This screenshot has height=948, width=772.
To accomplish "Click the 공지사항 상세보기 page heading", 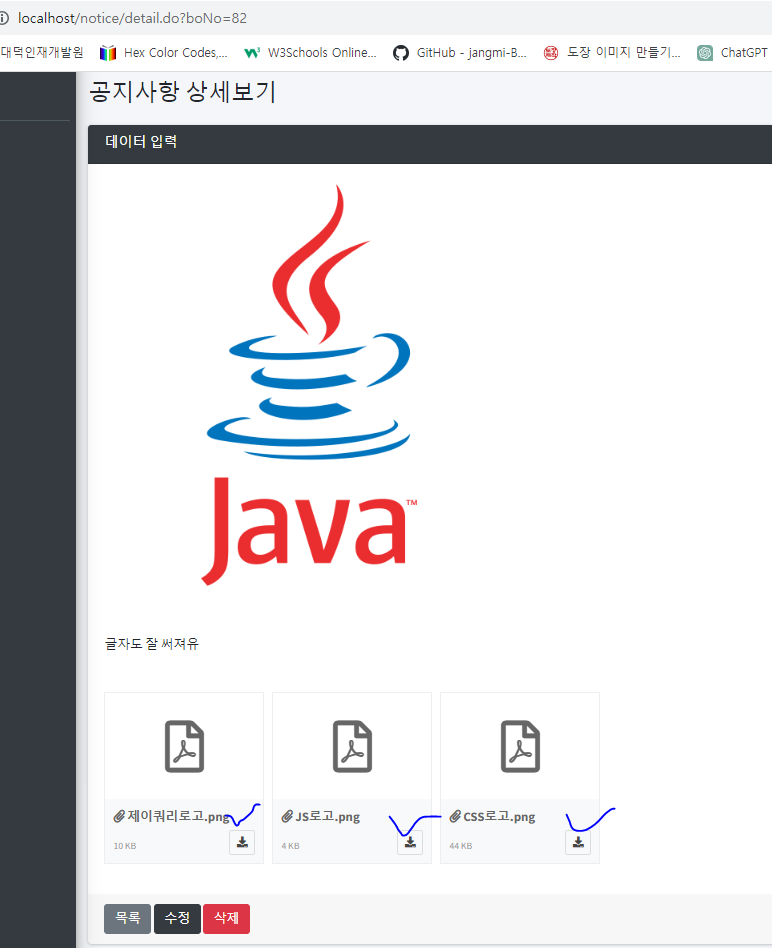I will [x=183, y=92].
